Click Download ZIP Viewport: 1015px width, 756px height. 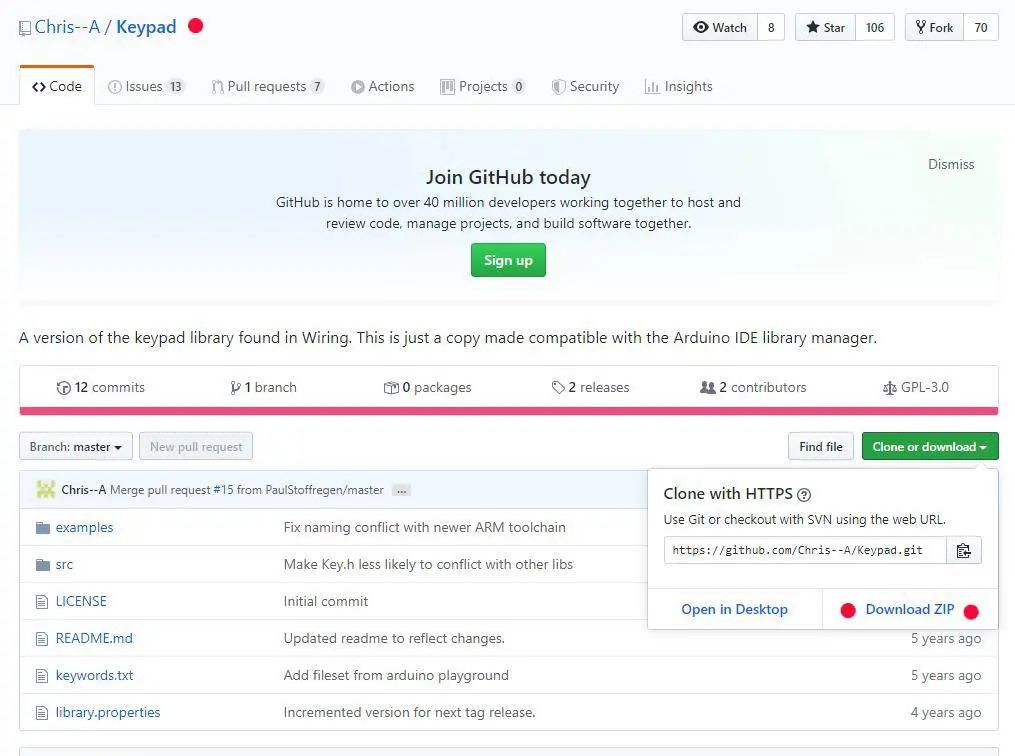[x=909, y=609]
